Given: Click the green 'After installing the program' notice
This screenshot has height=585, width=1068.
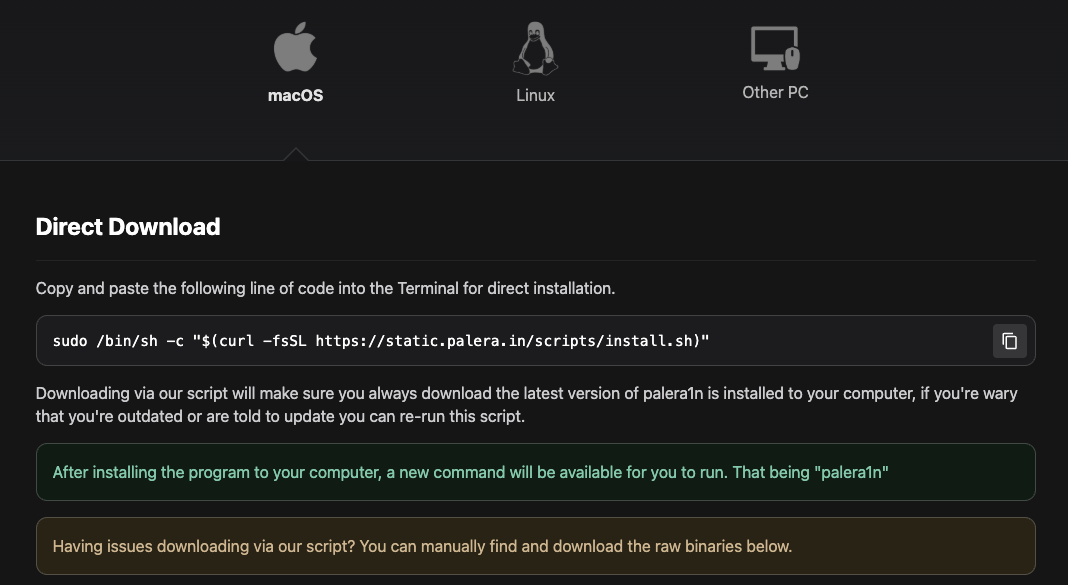Looking at the screenshot, I should pyautogui.click(x=535, y=472).
